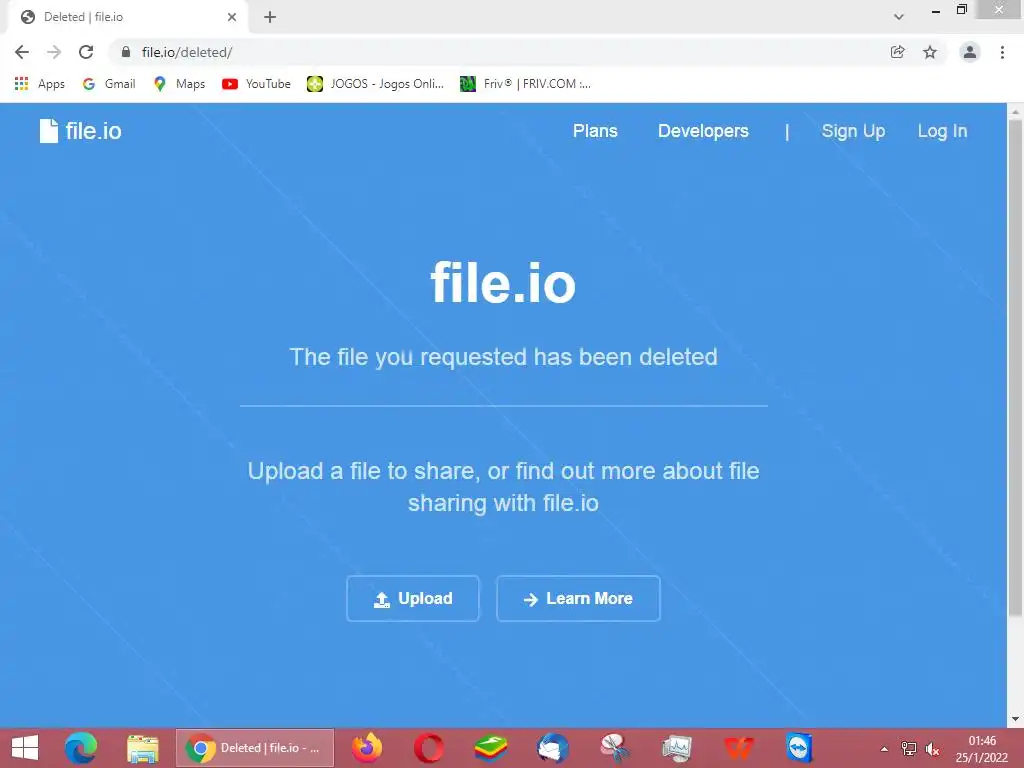Open the system monitor taskbar icon

[677, 748]
